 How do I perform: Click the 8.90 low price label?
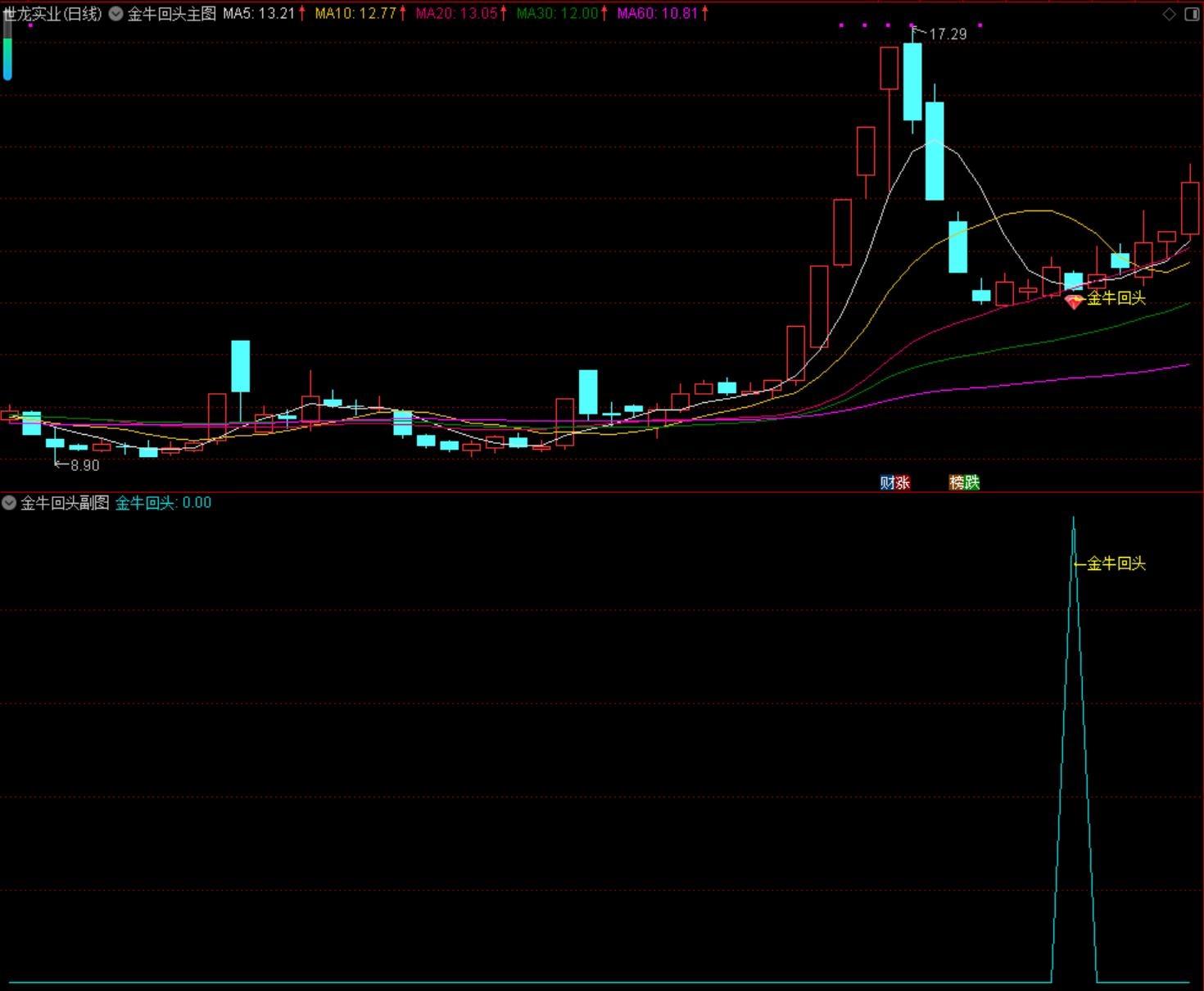[x=85, y=465]
